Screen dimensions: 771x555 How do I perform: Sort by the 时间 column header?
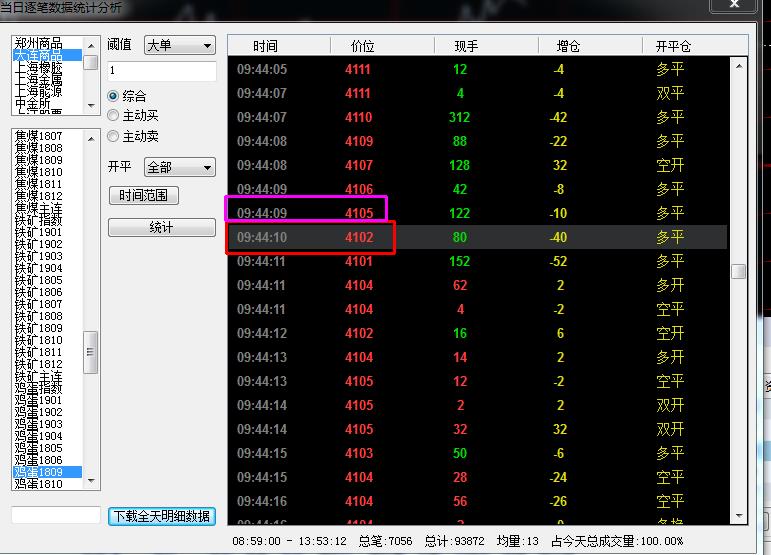pos(265,46)
